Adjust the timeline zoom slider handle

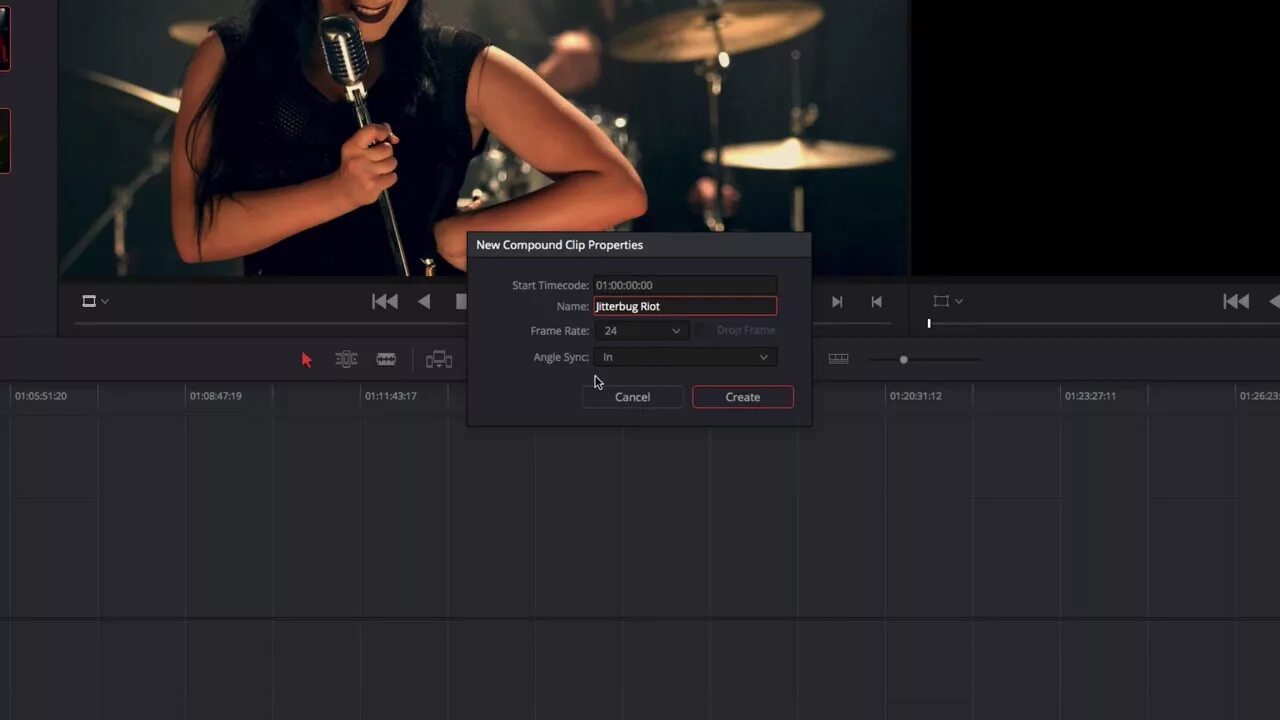click(x=904, y=359)
